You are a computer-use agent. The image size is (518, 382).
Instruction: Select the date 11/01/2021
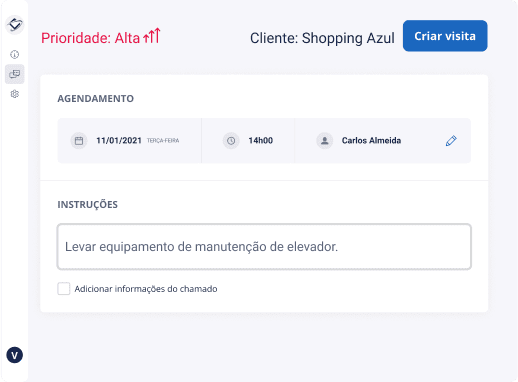point(119,141)
